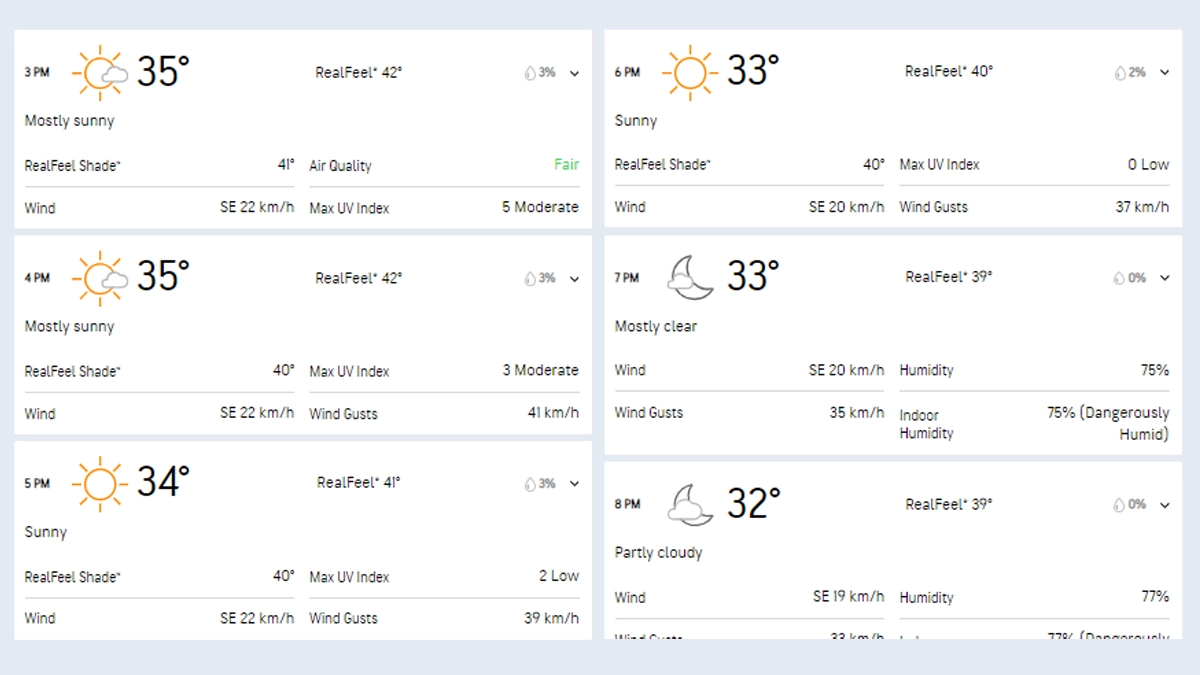Screen dimensions: 1200x675
Task: Collapse the 5 PM forecast chevron
Action: (x=574, y=484)
